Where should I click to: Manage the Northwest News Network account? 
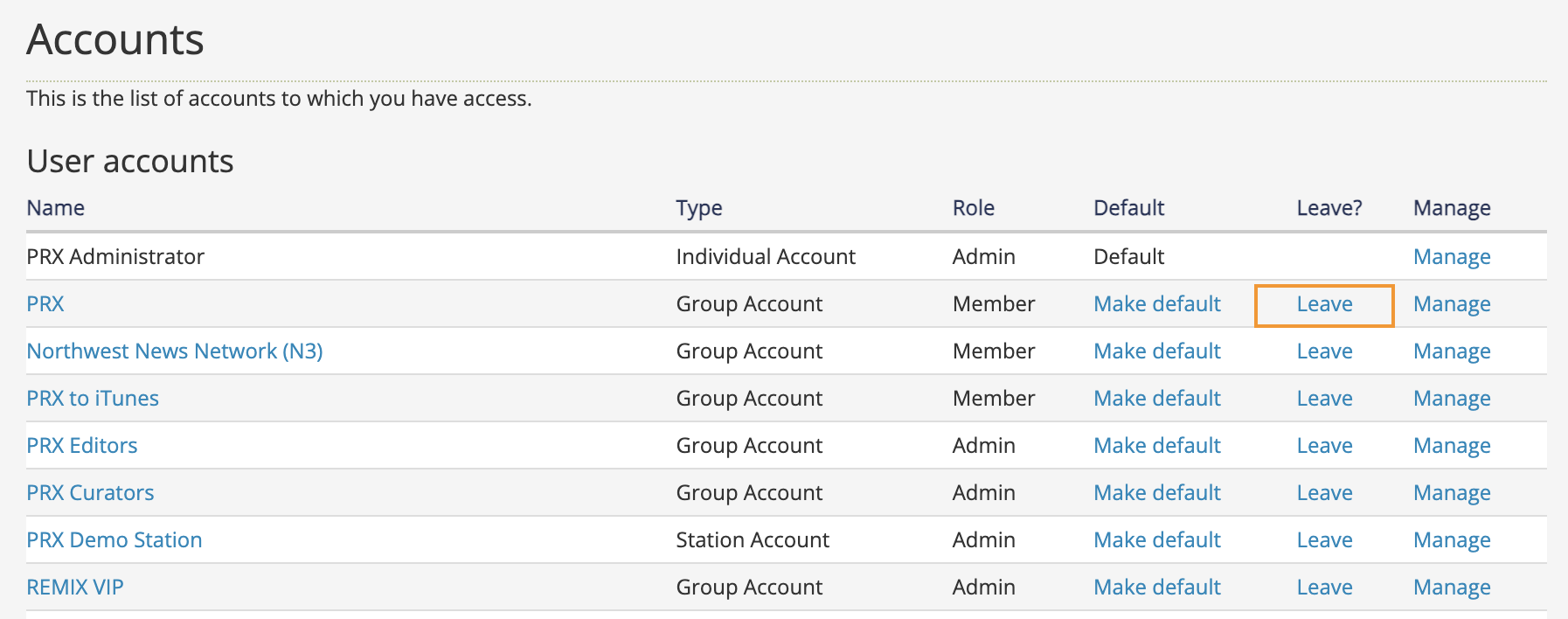(1452, 351)
